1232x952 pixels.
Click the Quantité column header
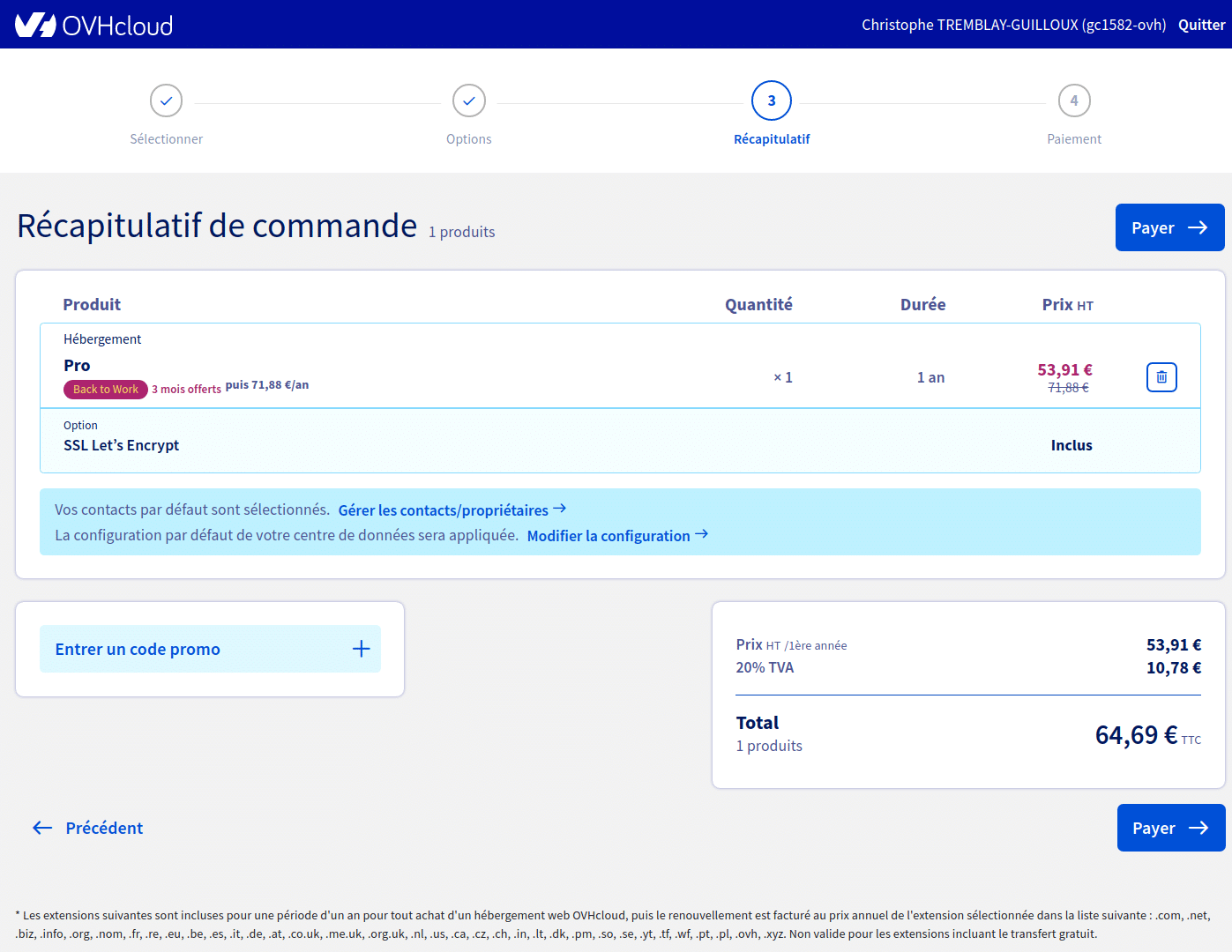coord(758,305)
